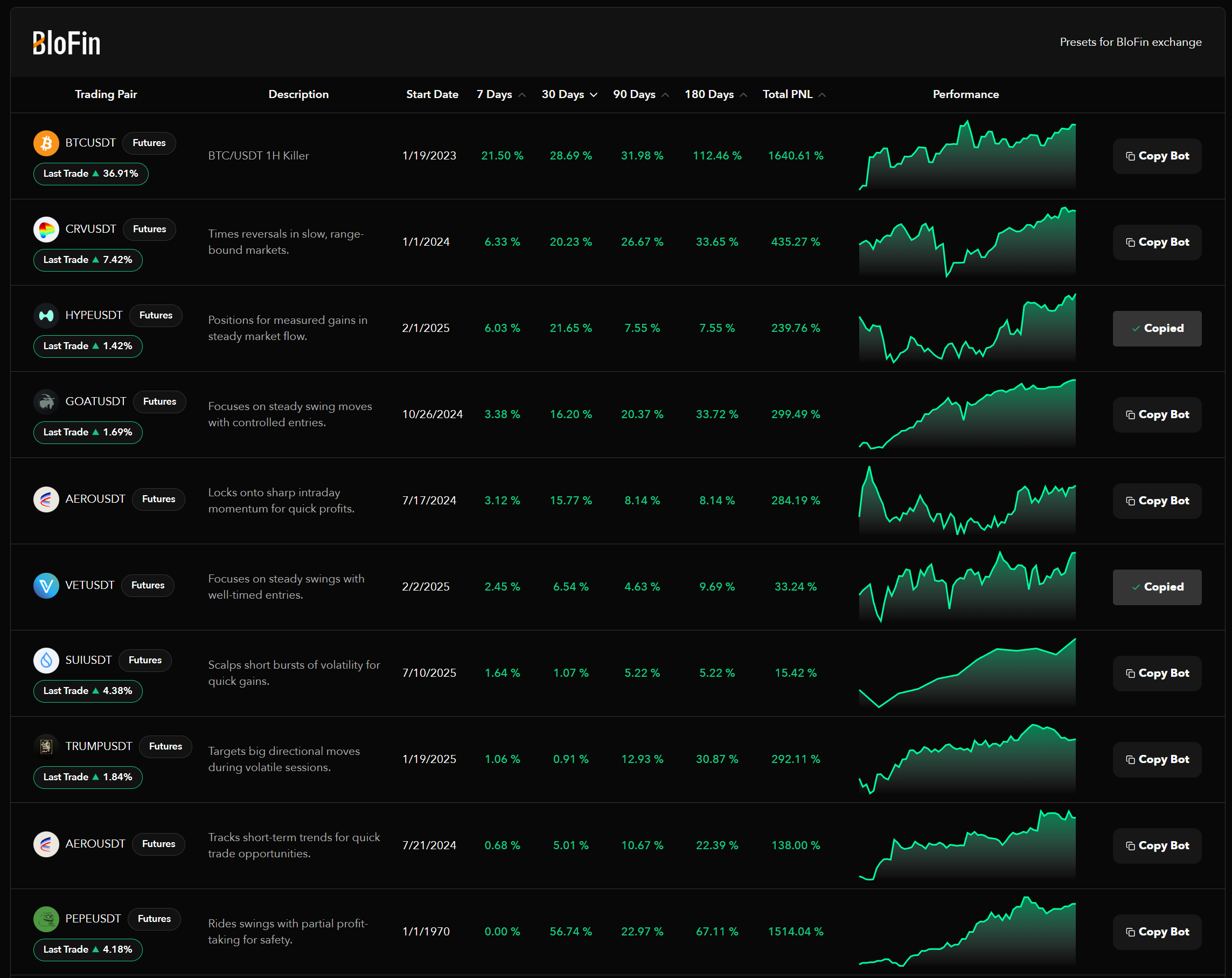Click the 112.46 % 180-day value
Image resolution: width=1232 pixels, height=978 pixels.
pyautogui.click(x=717, y=156)
